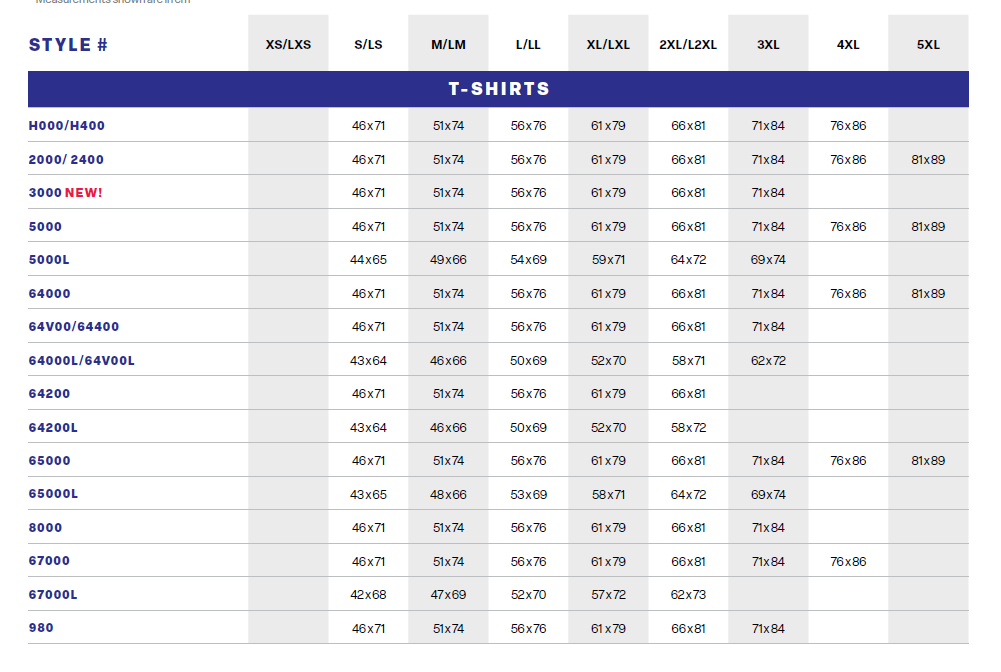This screenshot has width=1001, height=672.
Task: Click 81x89 in the 2000/ 2400 row
Action: [x=928, y=160]
